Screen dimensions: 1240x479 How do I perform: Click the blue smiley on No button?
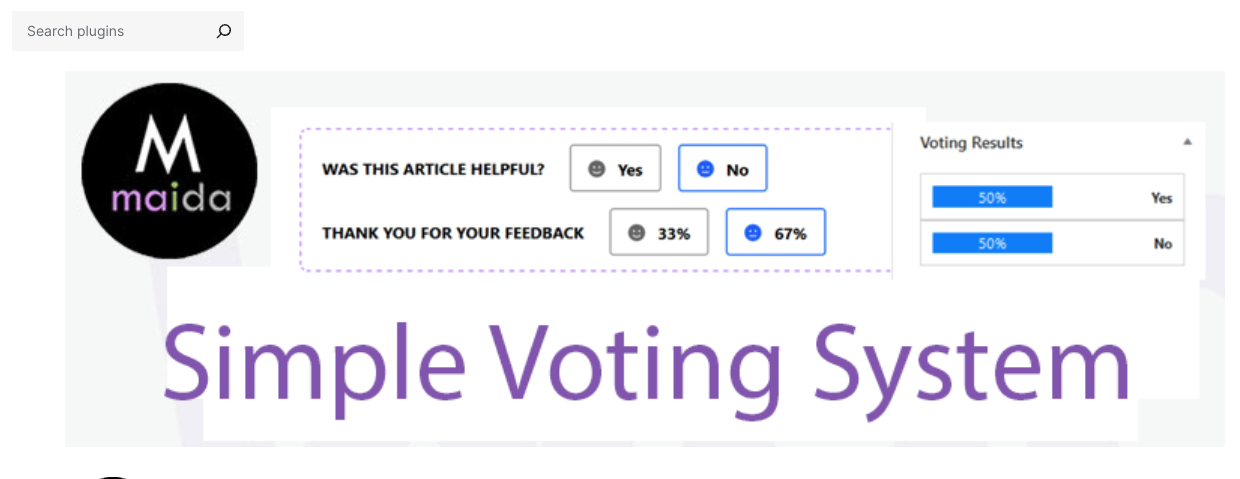point(705,169)
